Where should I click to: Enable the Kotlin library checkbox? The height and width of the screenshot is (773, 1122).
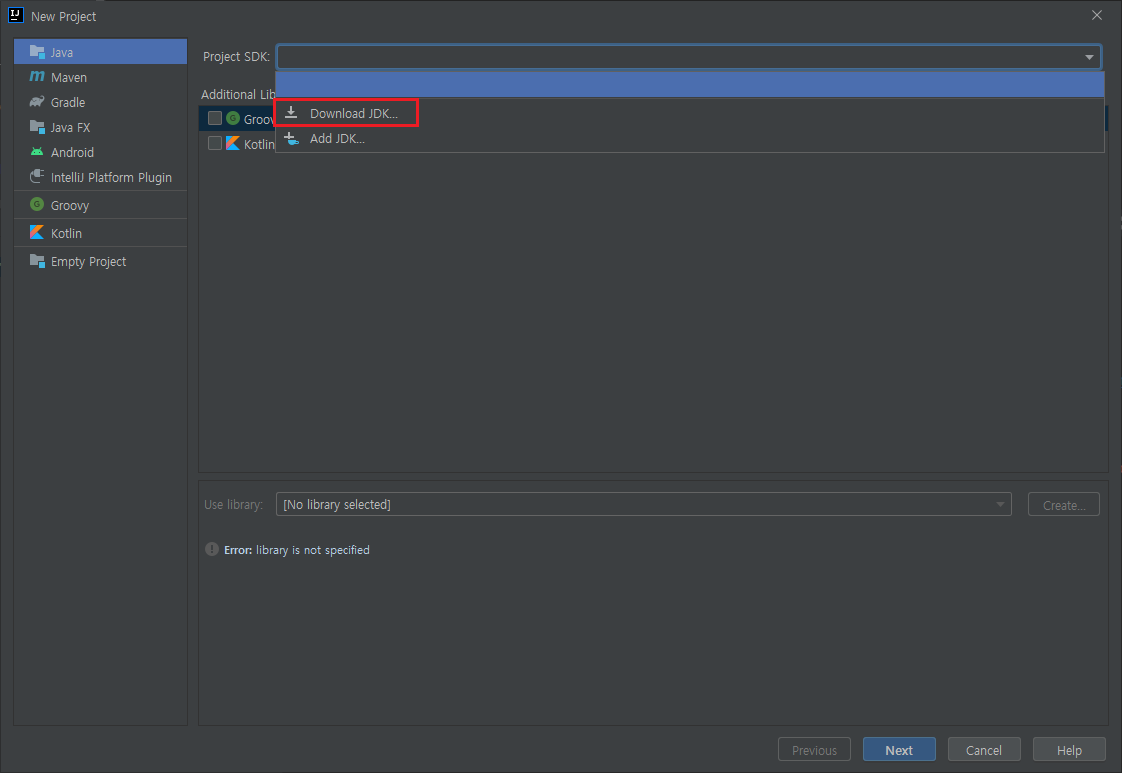point(215,143)
